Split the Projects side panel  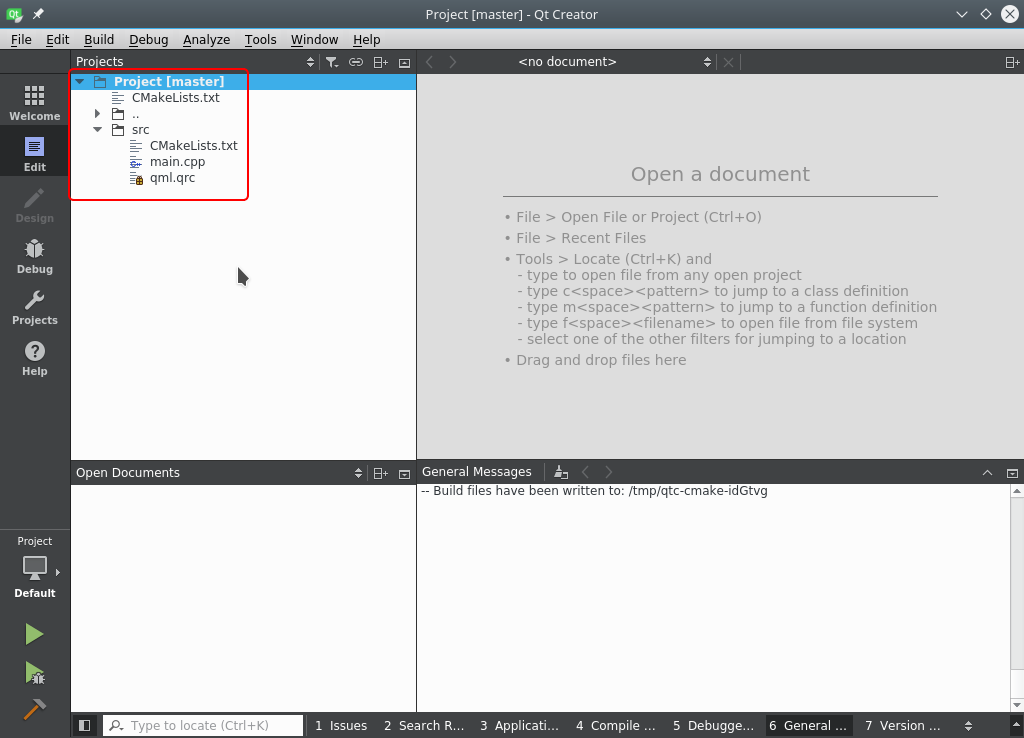tap(381, 62)
